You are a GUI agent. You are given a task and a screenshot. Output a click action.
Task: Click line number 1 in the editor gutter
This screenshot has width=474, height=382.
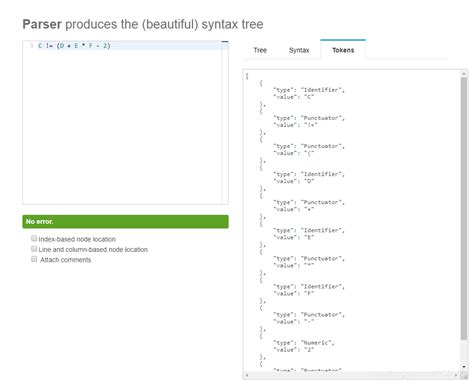pos(32,46)
